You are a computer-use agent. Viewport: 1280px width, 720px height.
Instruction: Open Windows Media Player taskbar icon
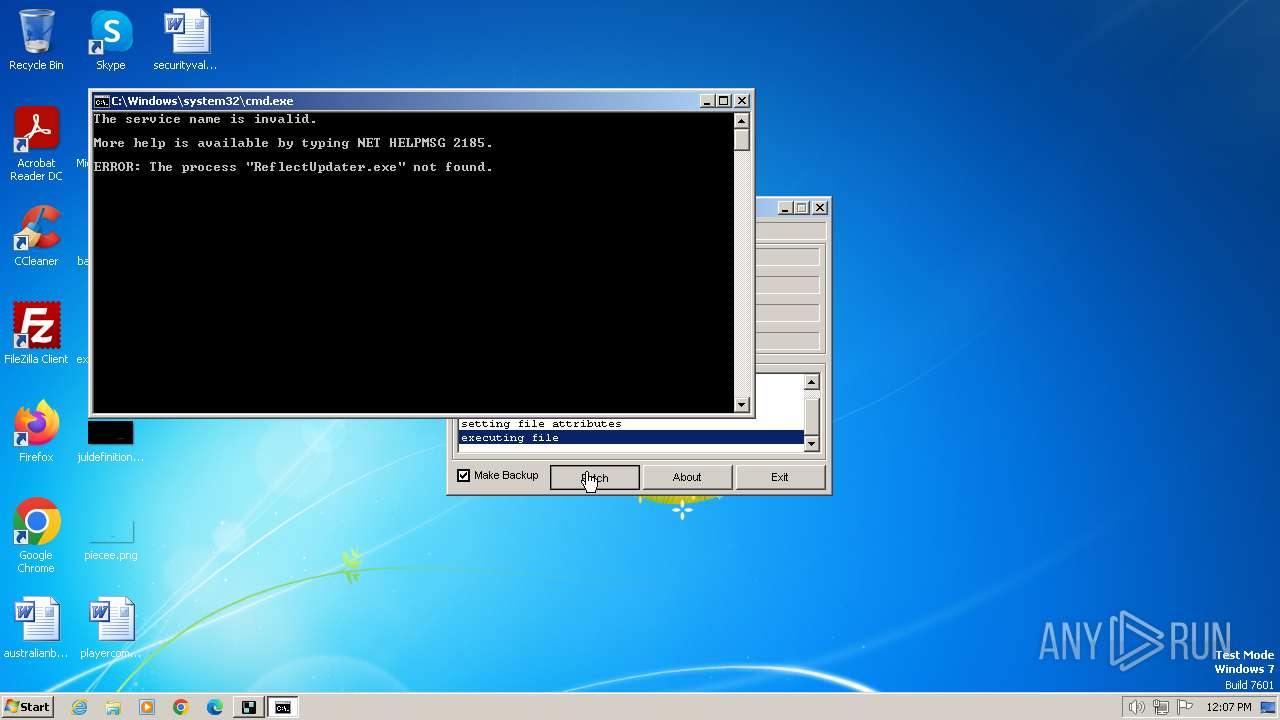point(147,707)
